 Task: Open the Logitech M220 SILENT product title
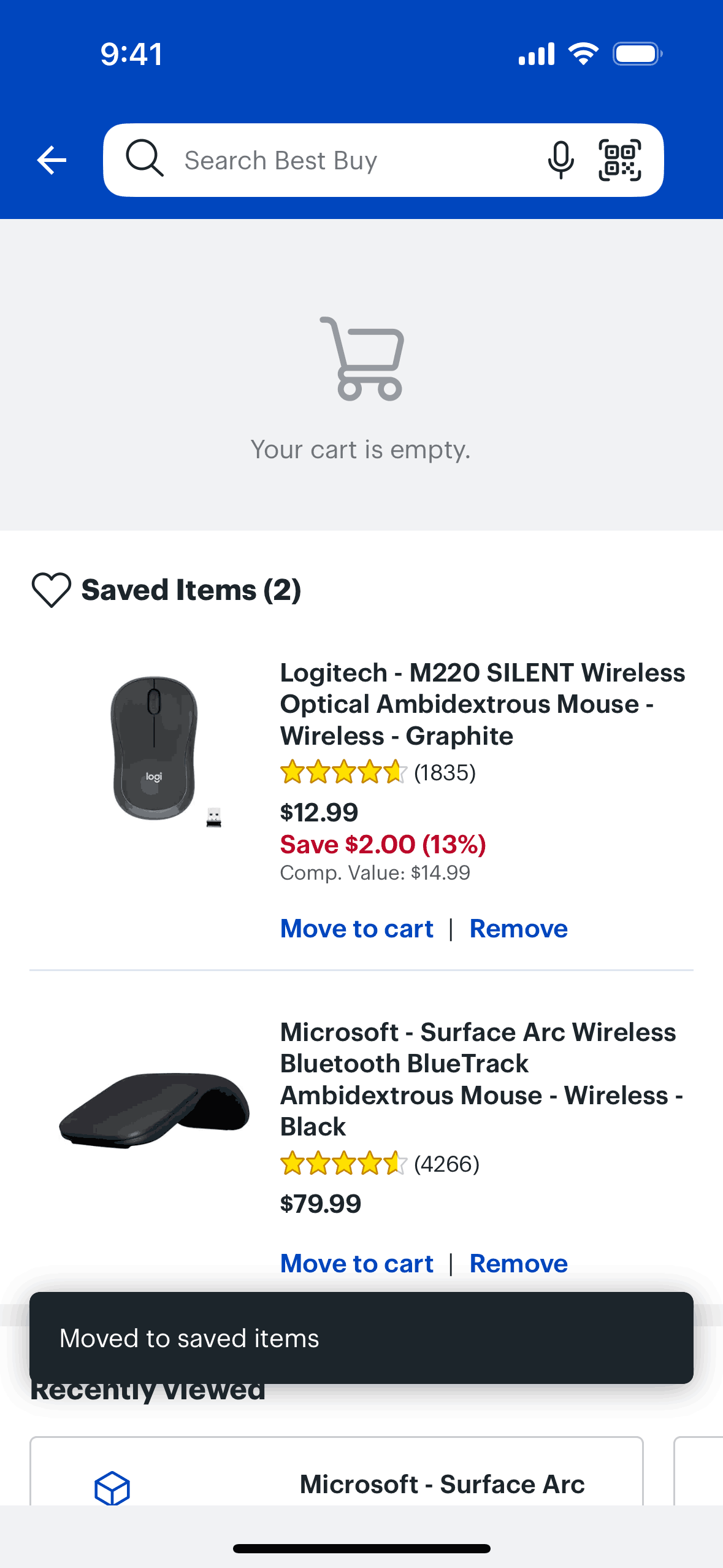[x=482, y=704]
